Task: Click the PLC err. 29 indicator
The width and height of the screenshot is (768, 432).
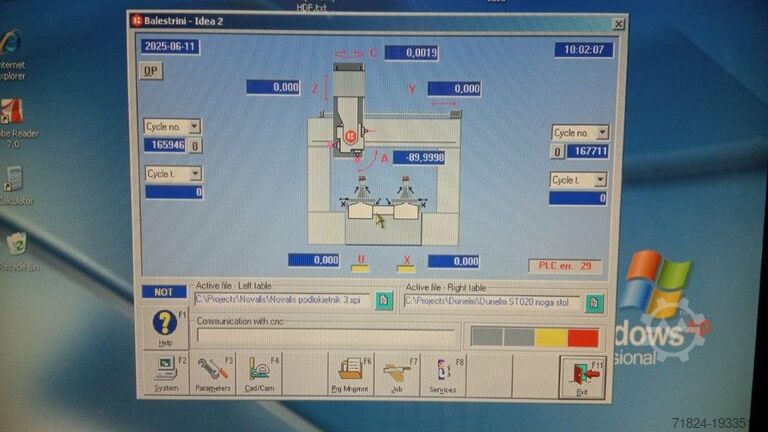Action: (565, 266)
